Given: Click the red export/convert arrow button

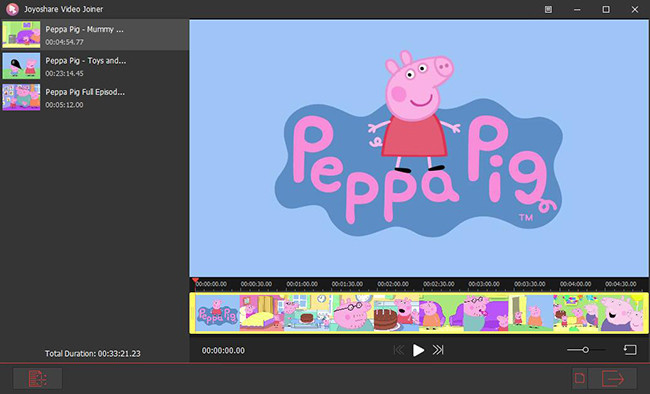Looking at the screenshot, I should [x=613, y=379].
